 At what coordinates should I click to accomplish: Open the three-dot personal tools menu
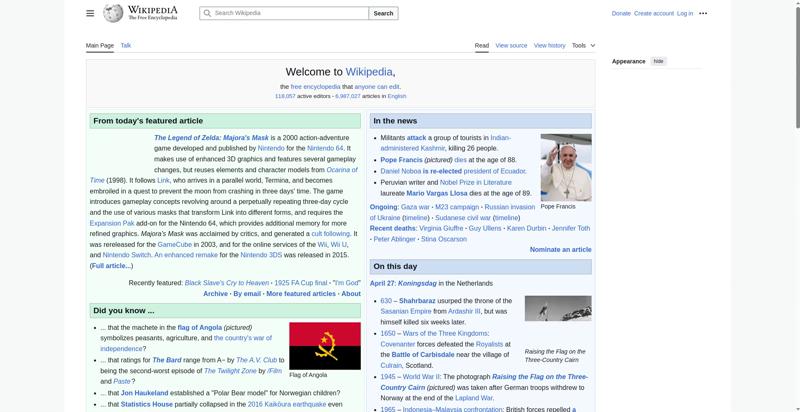coord(703,13)
